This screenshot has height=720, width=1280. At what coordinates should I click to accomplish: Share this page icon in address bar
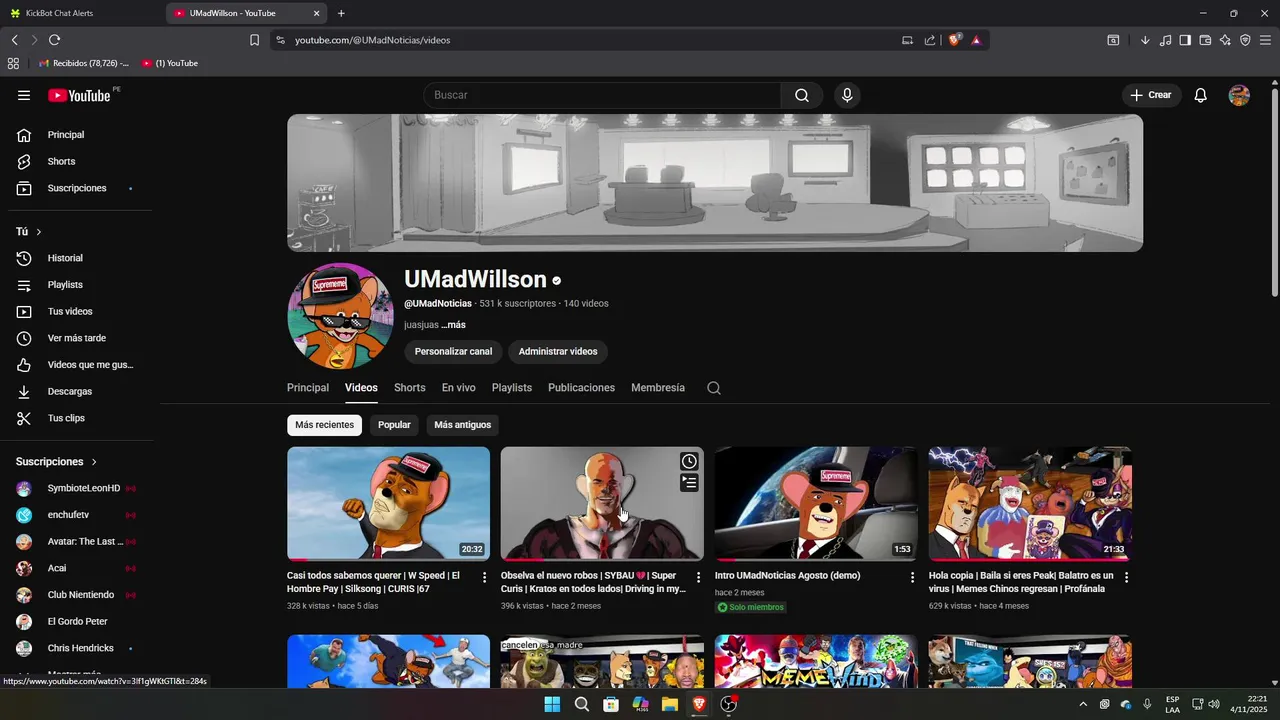tap(930, 40)
